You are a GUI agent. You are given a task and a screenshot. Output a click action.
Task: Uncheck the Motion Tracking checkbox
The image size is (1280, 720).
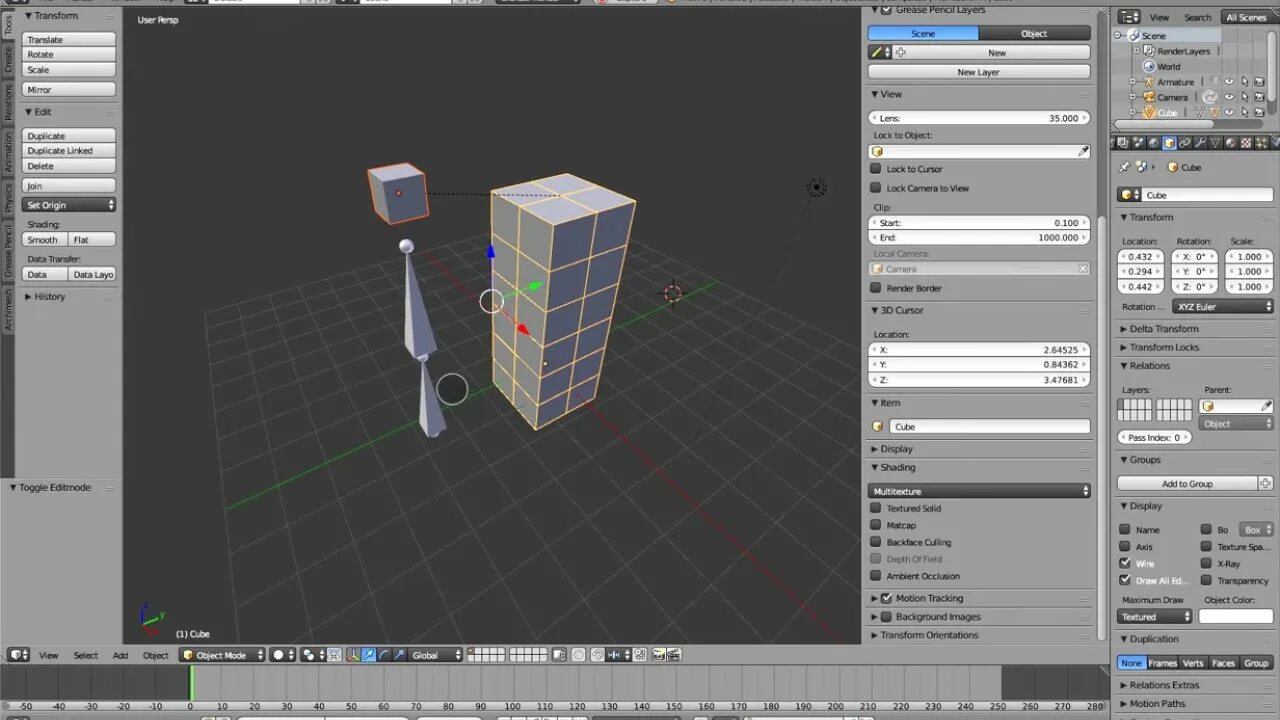tap(886, 598)
